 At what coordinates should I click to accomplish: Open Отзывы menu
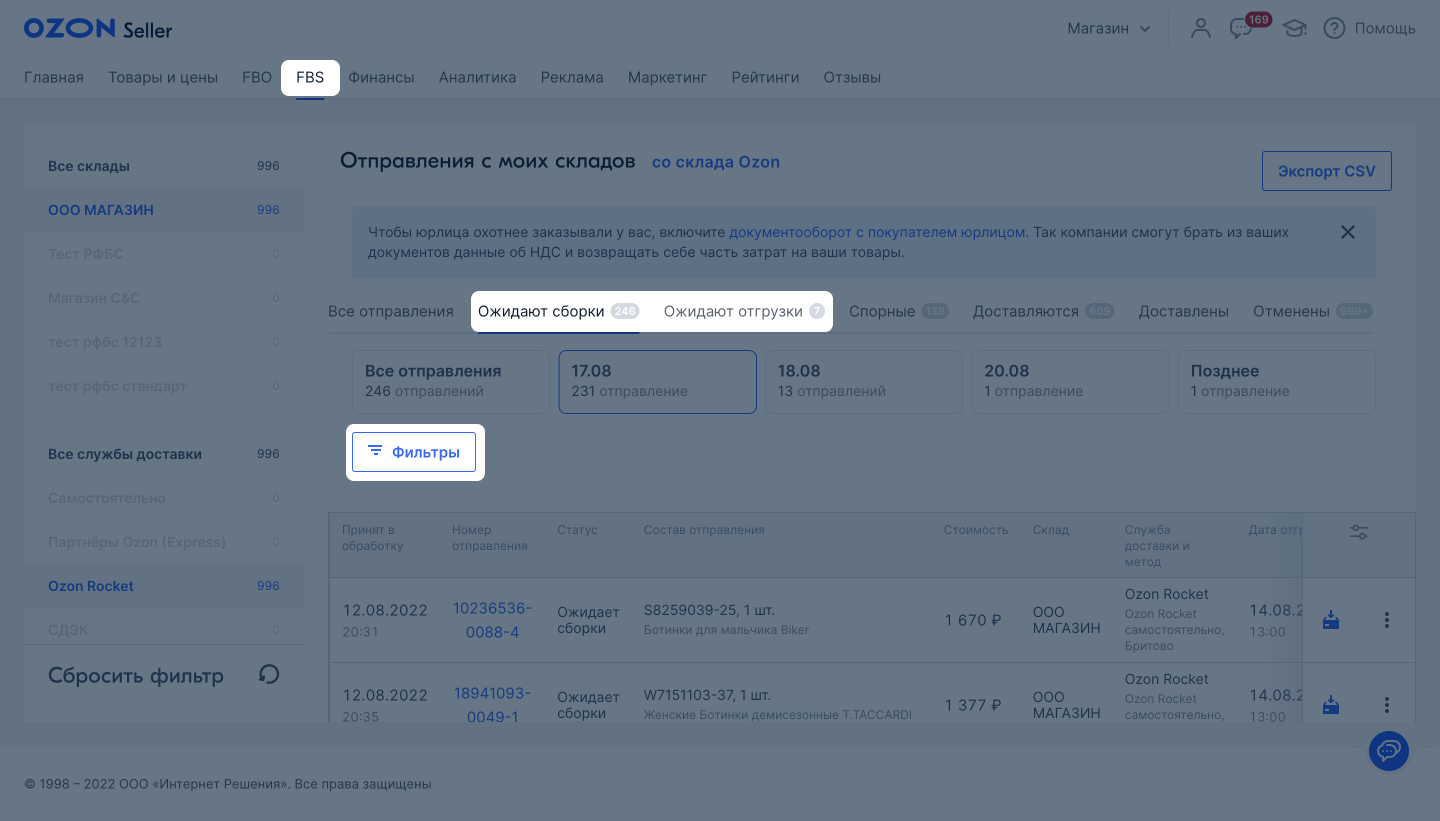852,77
